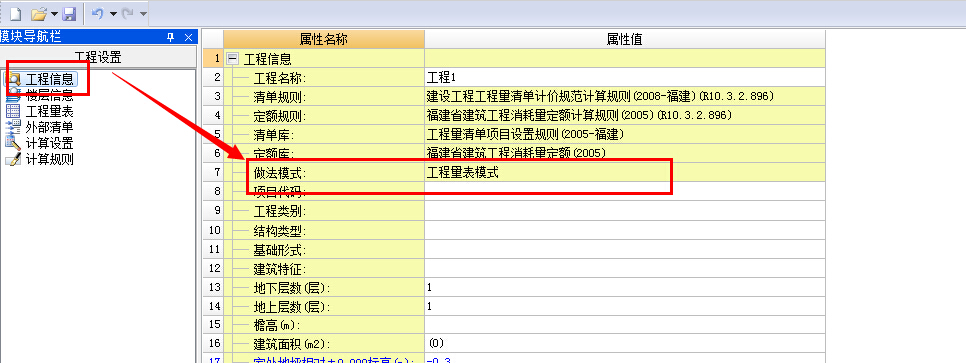Viewport: 966px width, 363px height.
Task: Pin the 模块导航栏 panel
Action: tap(171, 37)
